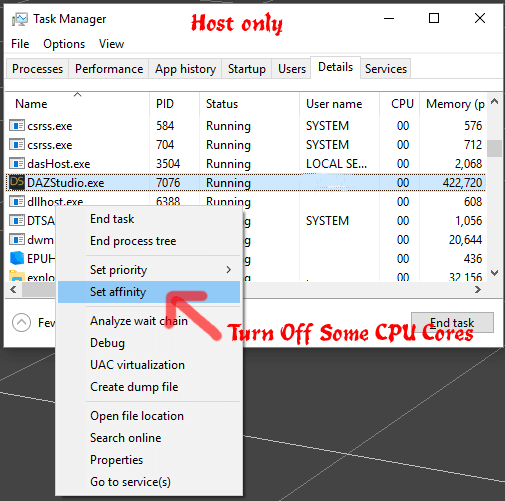505x501 pixels.
Task: Click the dasHost.exe process name
Action: [59, 164]
